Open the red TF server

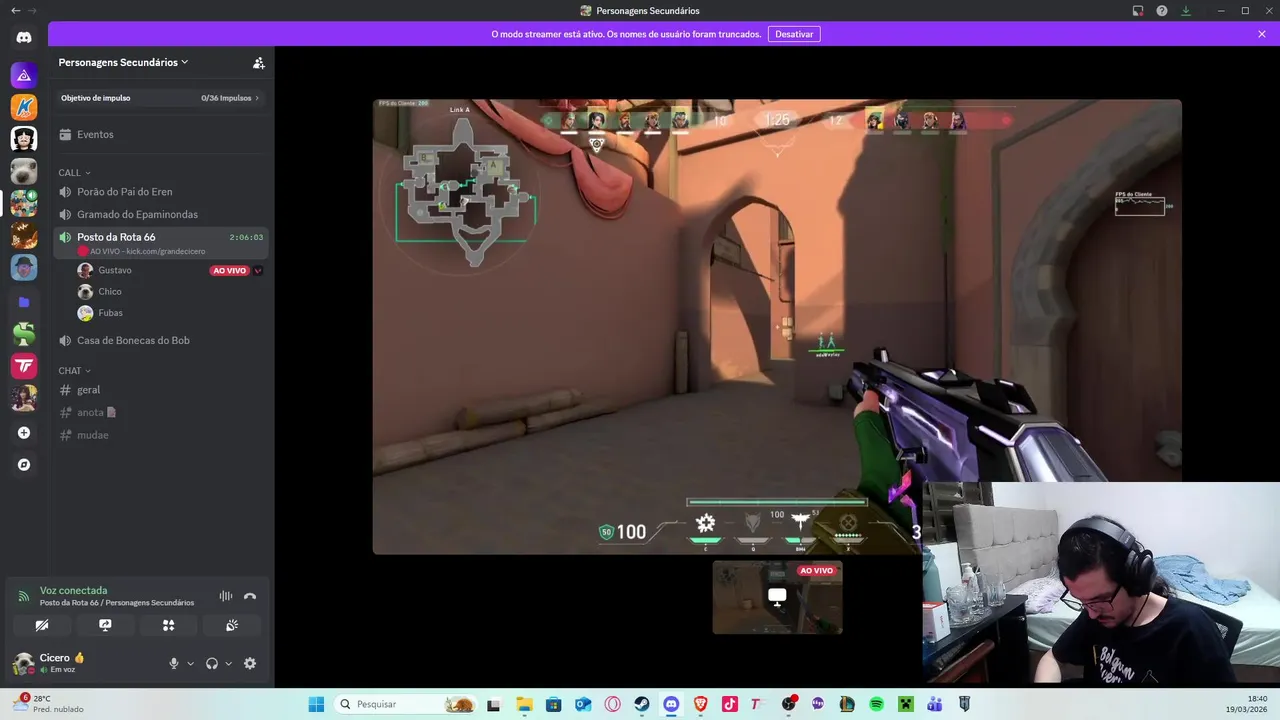tap(24, 366)
